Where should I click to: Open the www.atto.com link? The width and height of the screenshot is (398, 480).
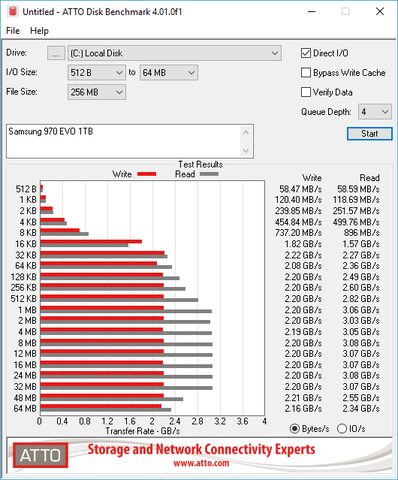click(x=201, y=463)
